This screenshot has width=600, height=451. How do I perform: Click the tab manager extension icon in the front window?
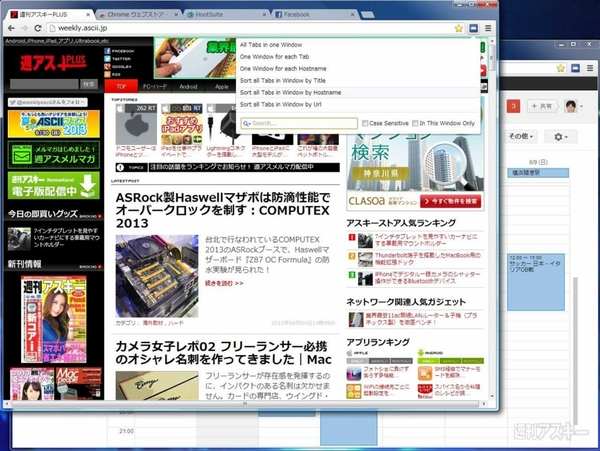point(473,28)
